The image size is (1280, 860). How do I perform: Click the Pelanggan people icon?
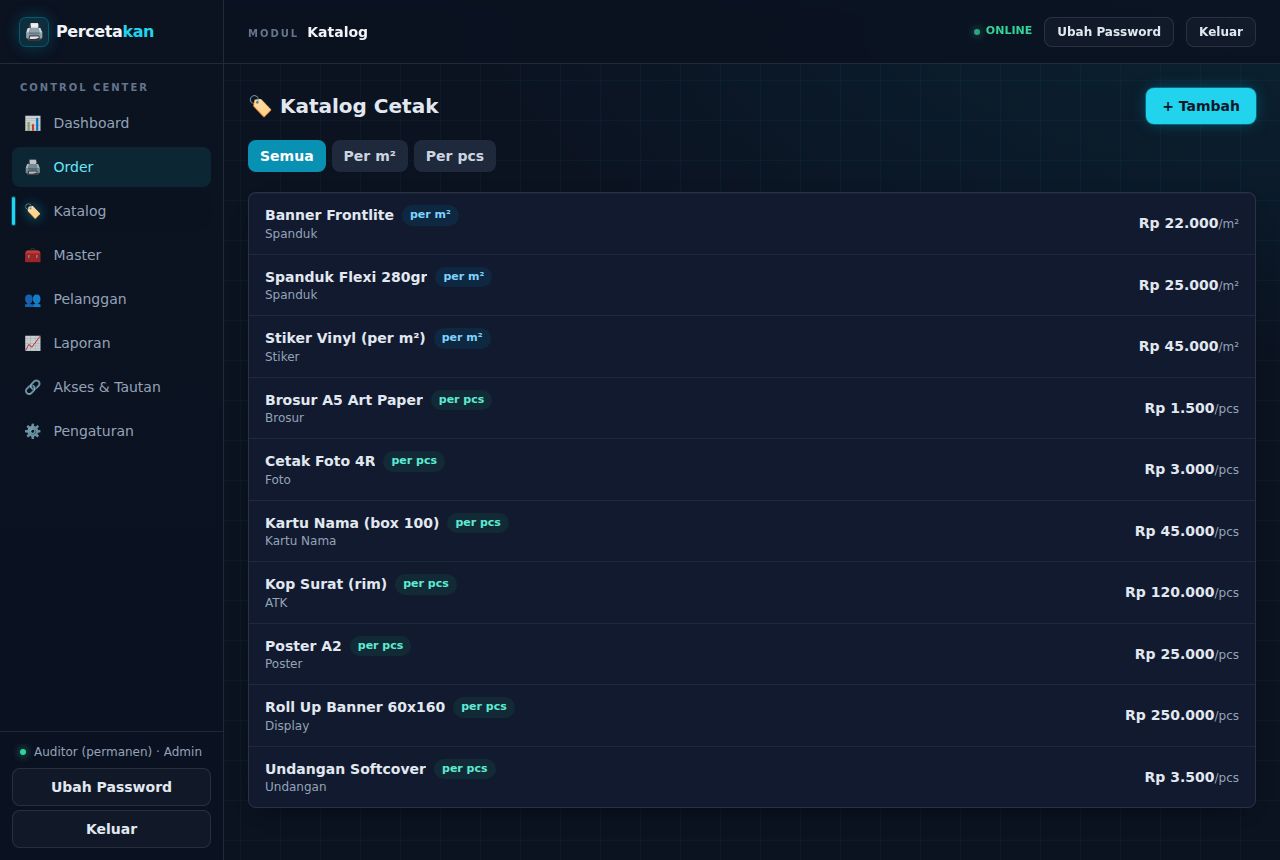(x=33, y=299)
